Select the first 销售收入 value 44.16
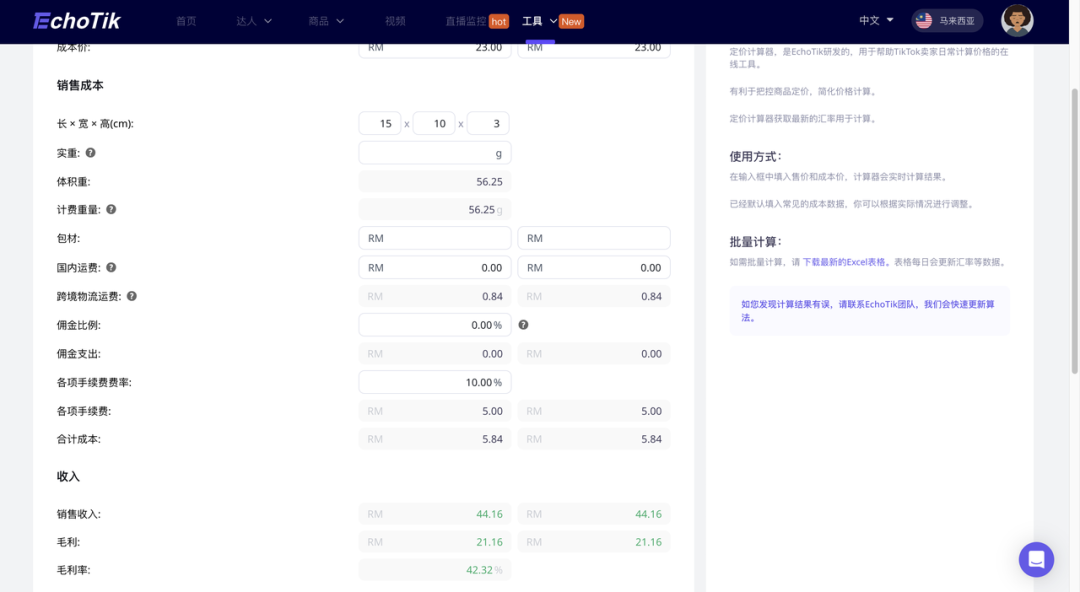The image size is (1080, 592). [489, 514]
